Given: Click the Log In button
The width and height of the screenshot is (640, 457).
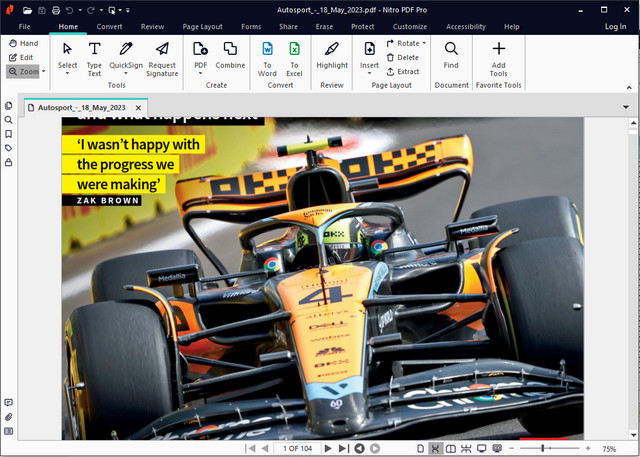Looking at the screenshot, I should [x=616, y=26].
